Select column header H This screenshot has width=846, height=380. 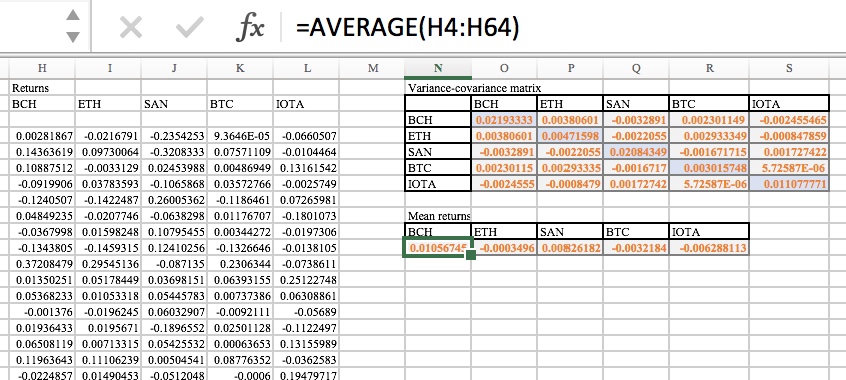42,68
